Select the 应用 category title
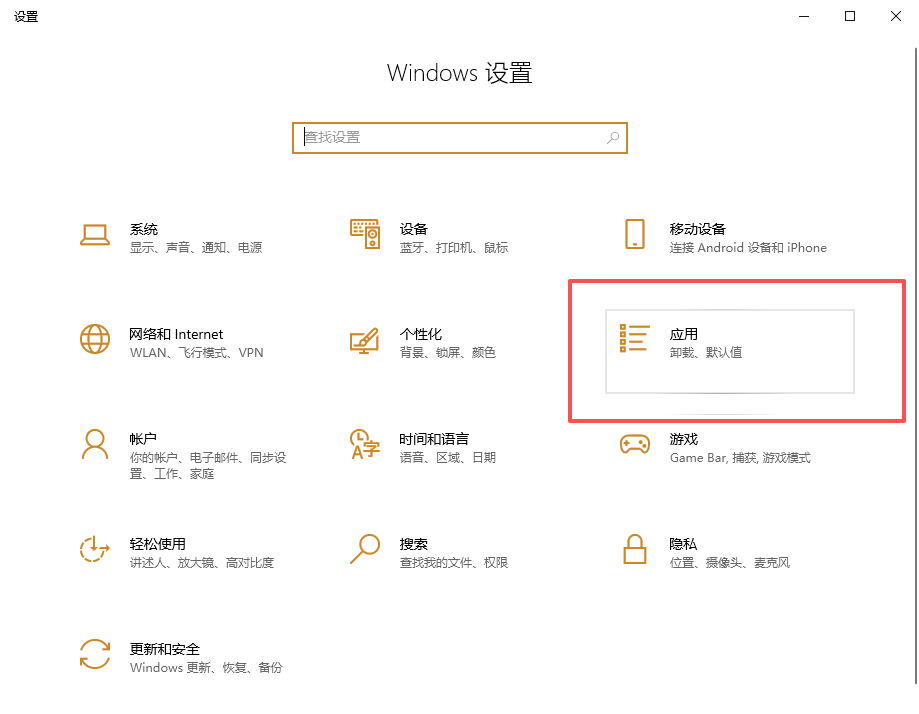This screenshot has width=919, height=714. coord(683,334)
